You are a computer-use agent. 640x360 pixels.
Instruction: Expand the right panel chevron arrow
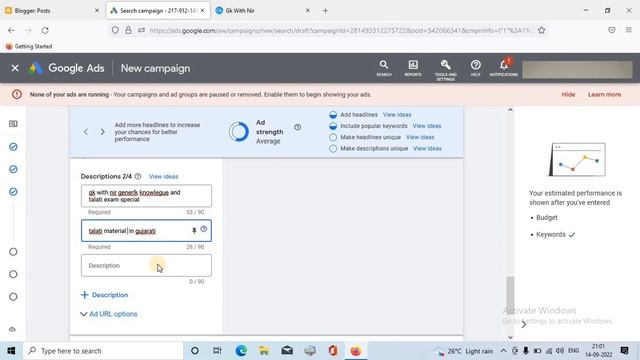(x=524, y=325)
